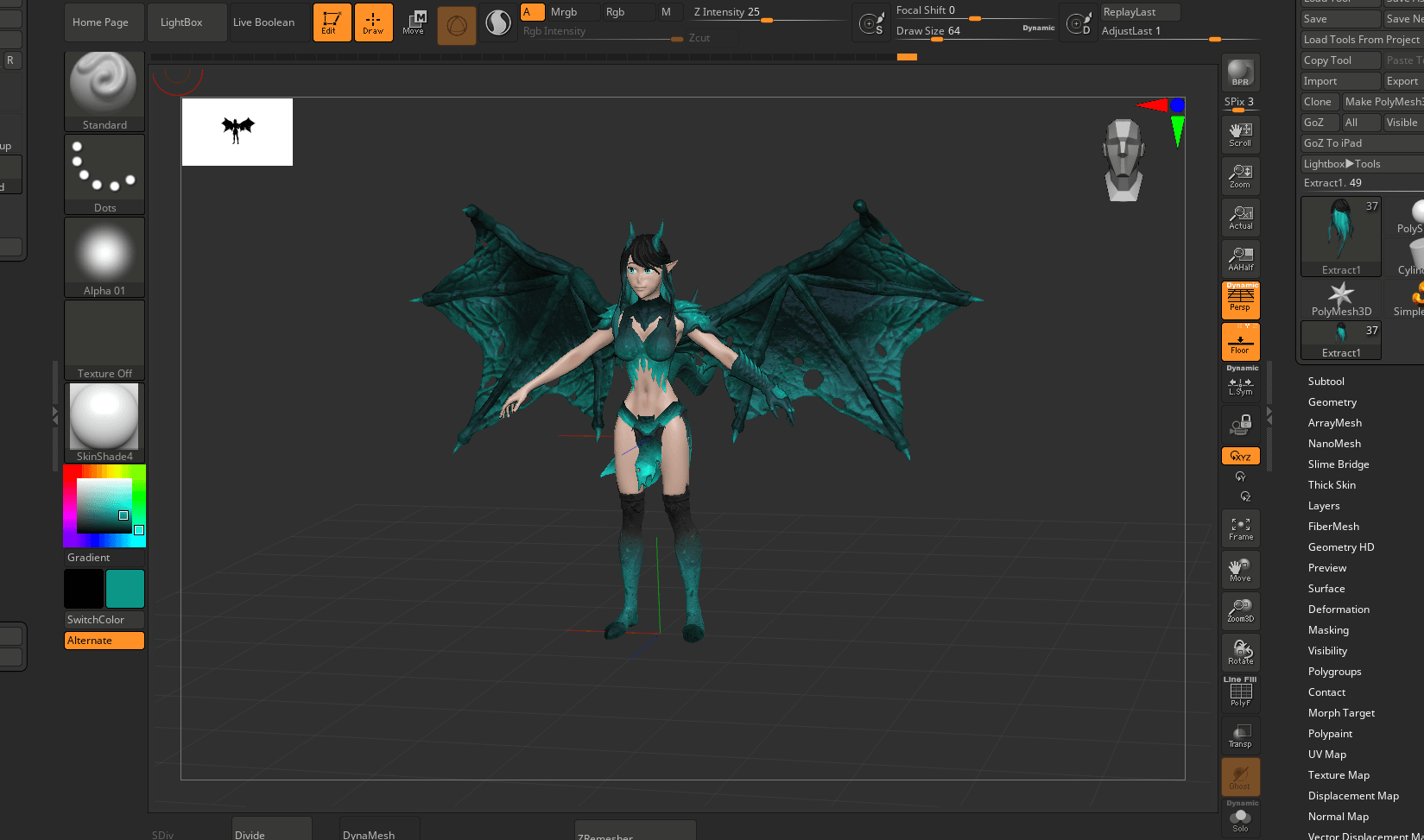Open the Standard brush picker
Screen dimensions: 1424x840
click(104, 92)
